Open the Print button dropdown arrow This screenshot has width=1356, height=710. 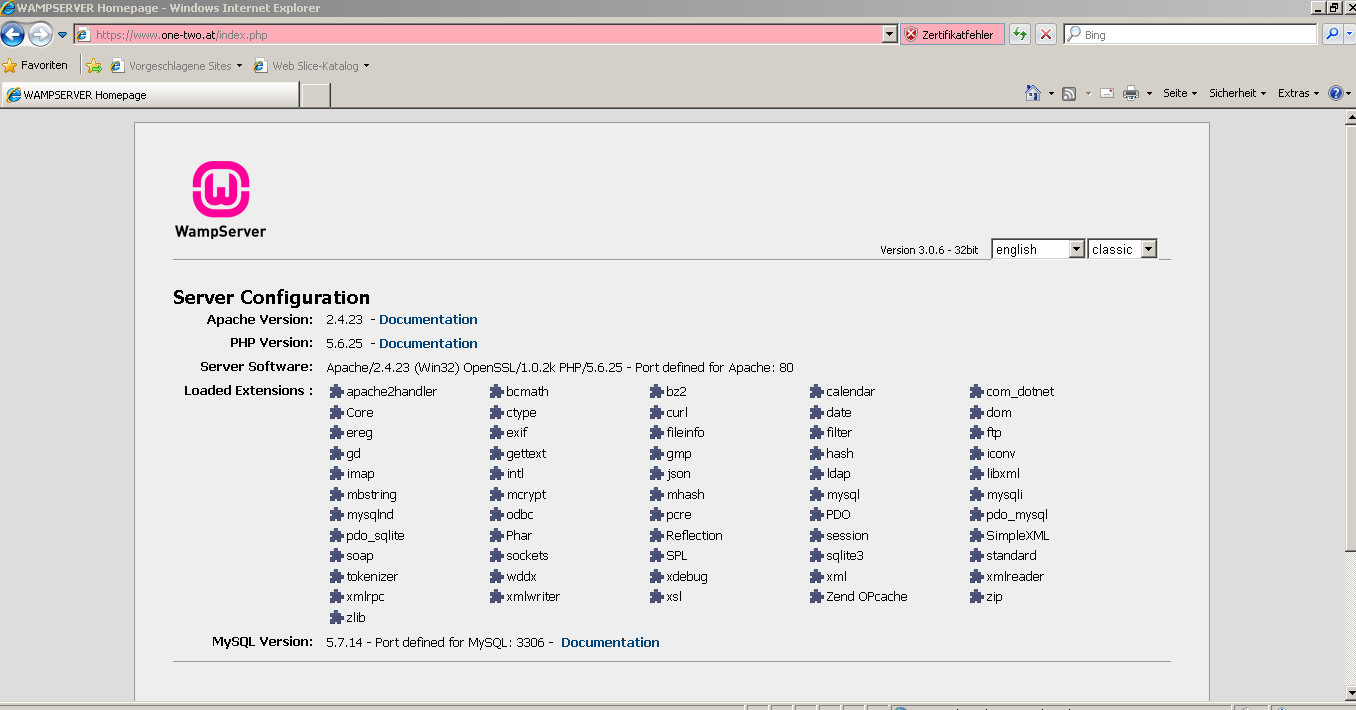(x=1149, y=94)
